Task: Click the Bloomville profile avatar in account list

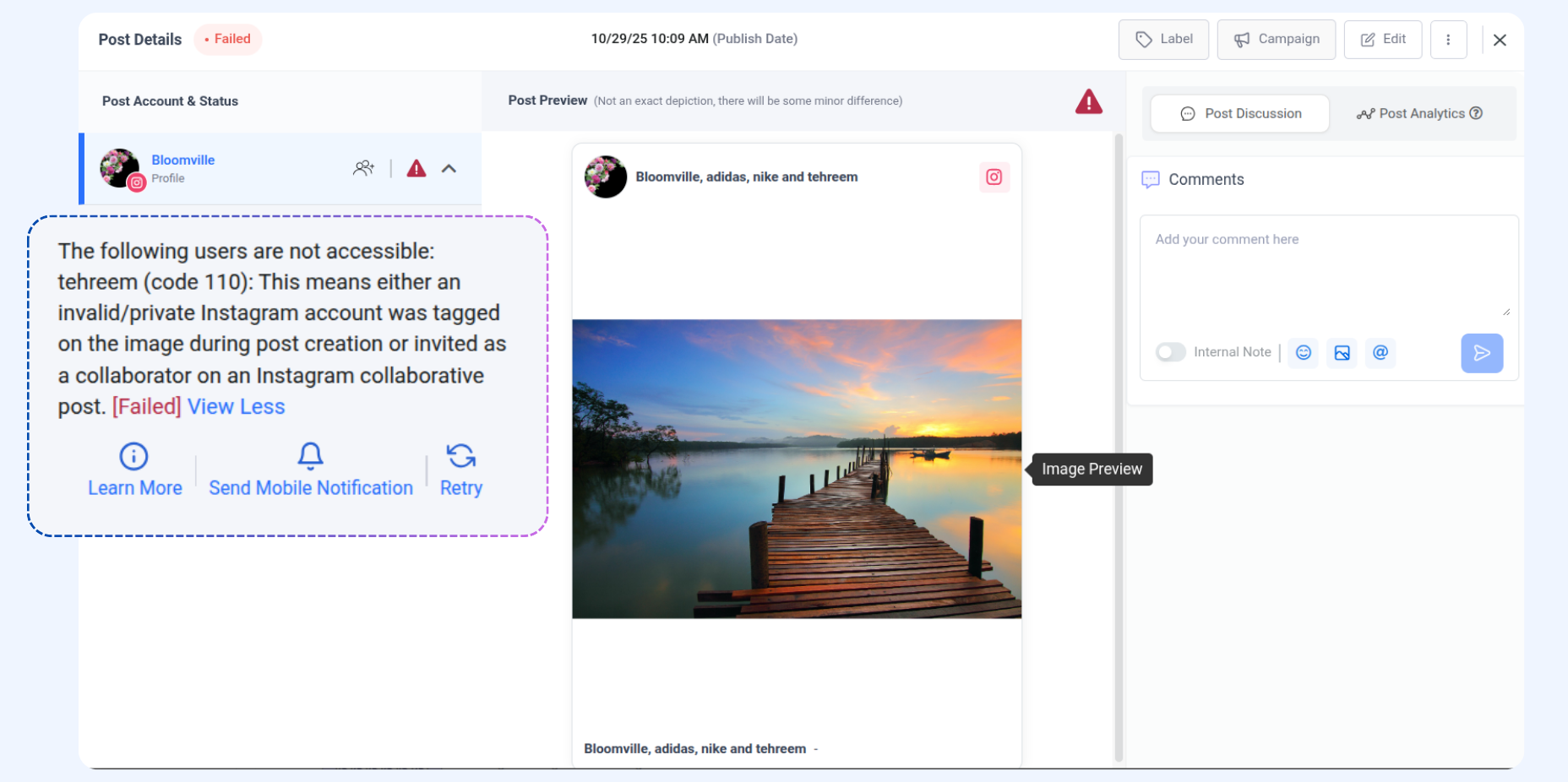Action: tap(120, 168)
